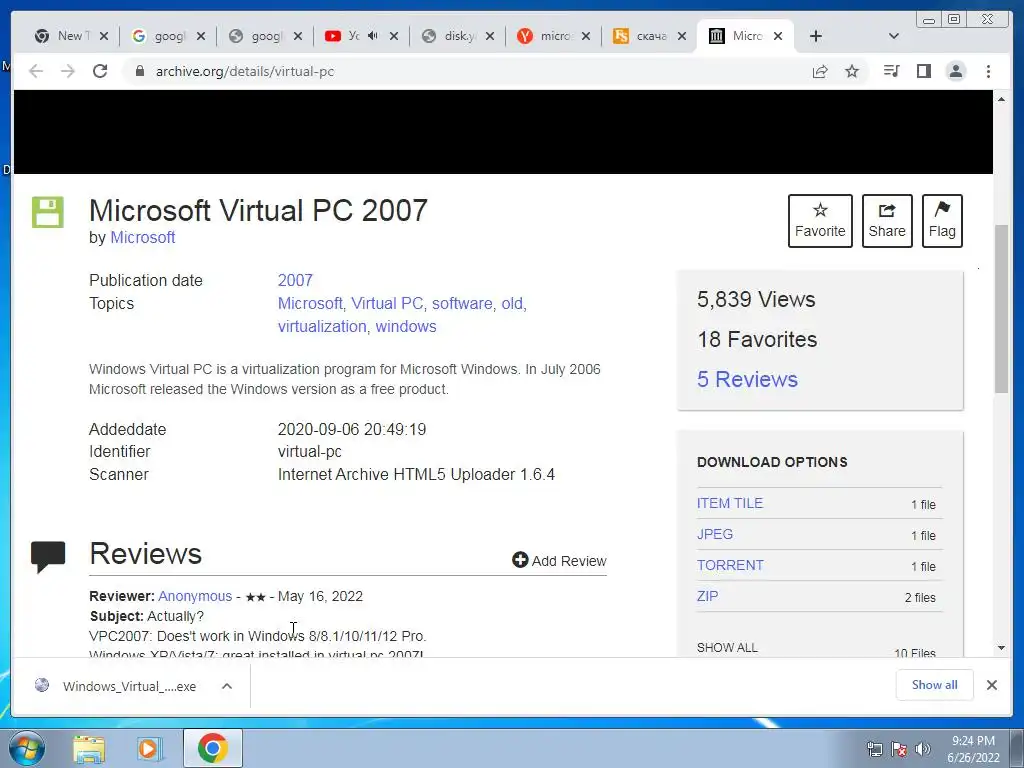Screen dimensions: 1024x768
Task: Click the Reviews speech bubble icon
Action: click(48, 556)
